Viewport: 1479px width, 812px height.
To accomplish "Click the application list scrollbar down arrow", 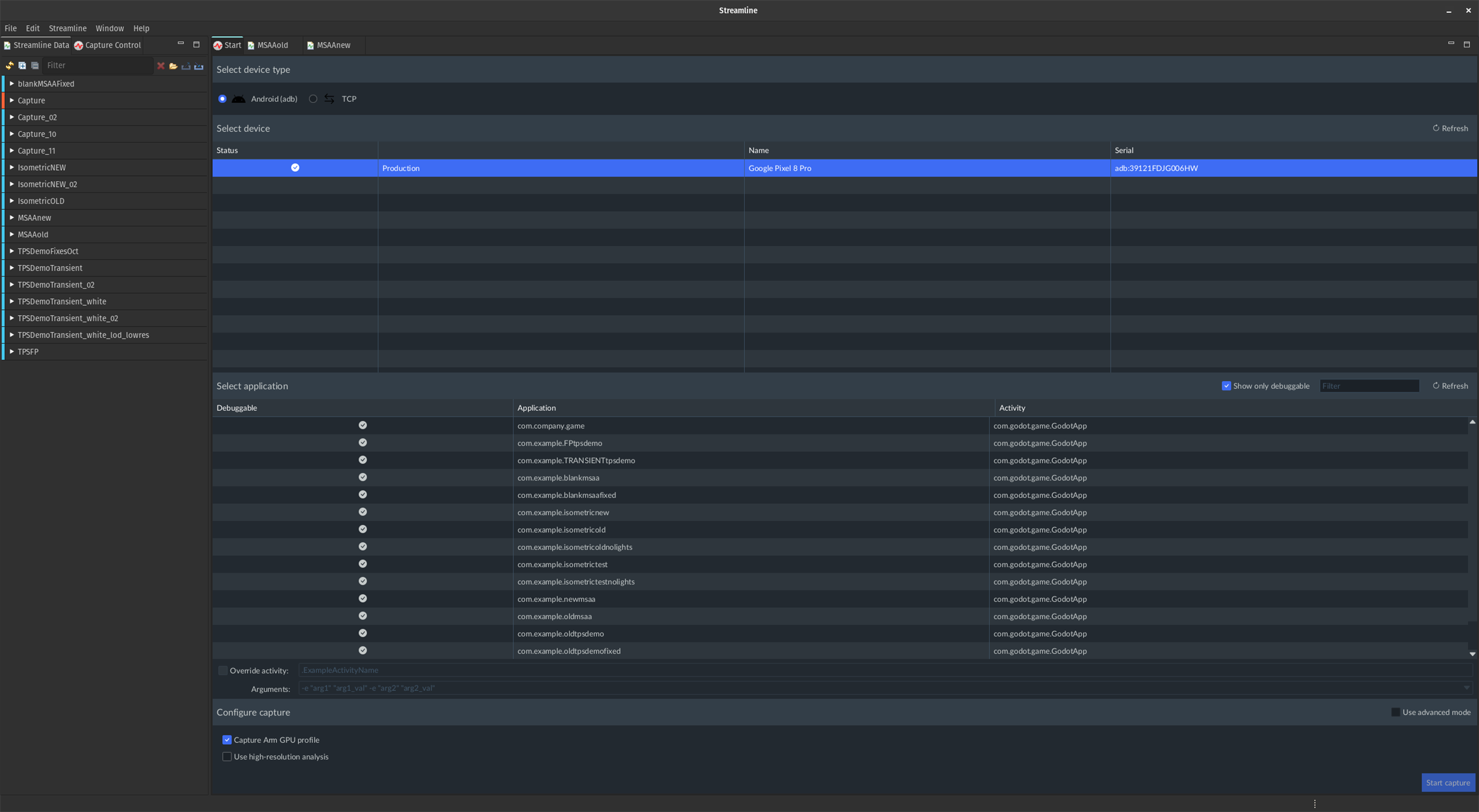I will tap(1472, 654).
